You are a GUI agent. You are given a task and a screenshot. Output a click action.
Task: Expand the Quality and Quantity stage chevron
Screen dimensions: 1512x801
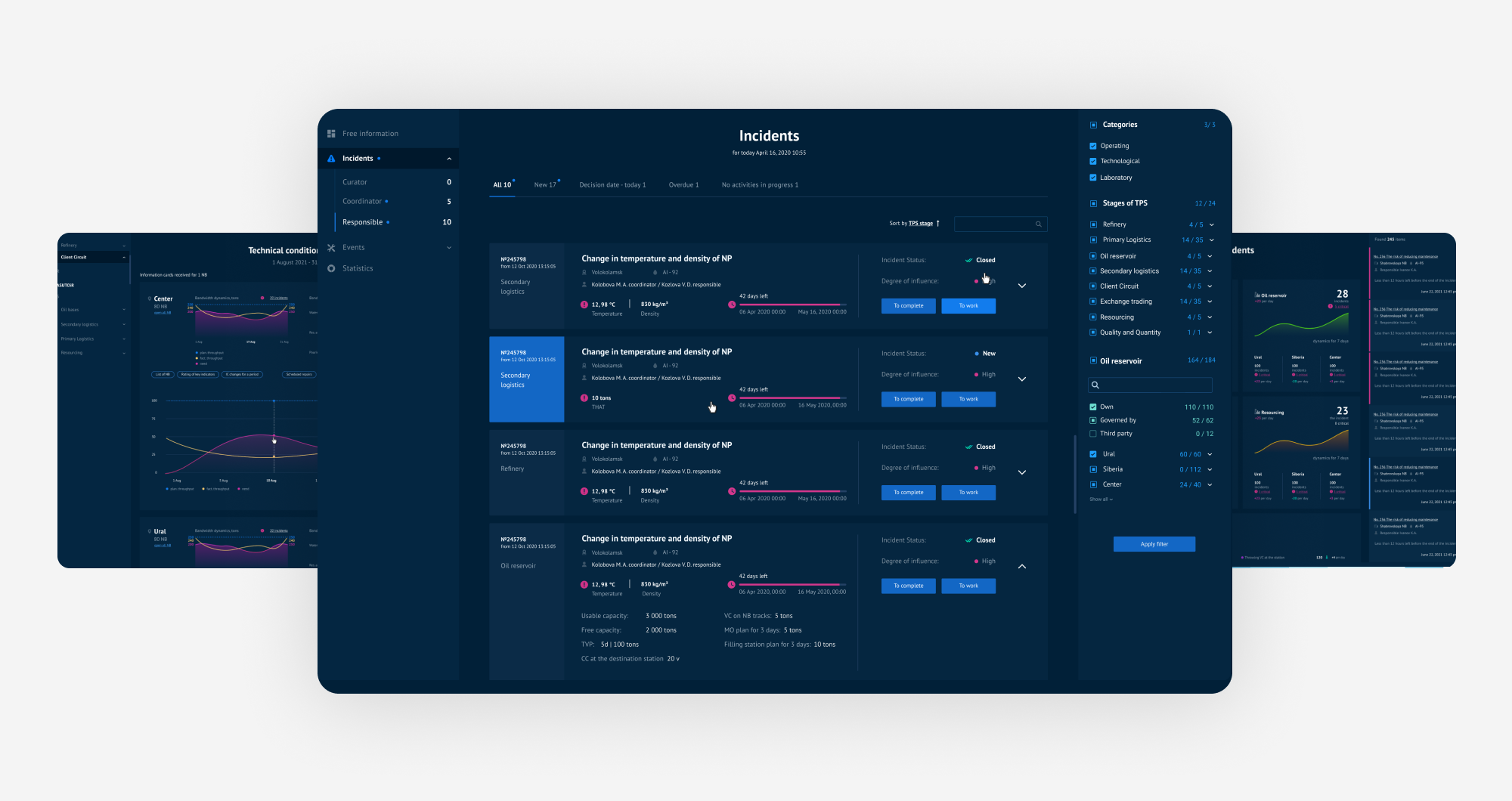(x=1210, y=332)
